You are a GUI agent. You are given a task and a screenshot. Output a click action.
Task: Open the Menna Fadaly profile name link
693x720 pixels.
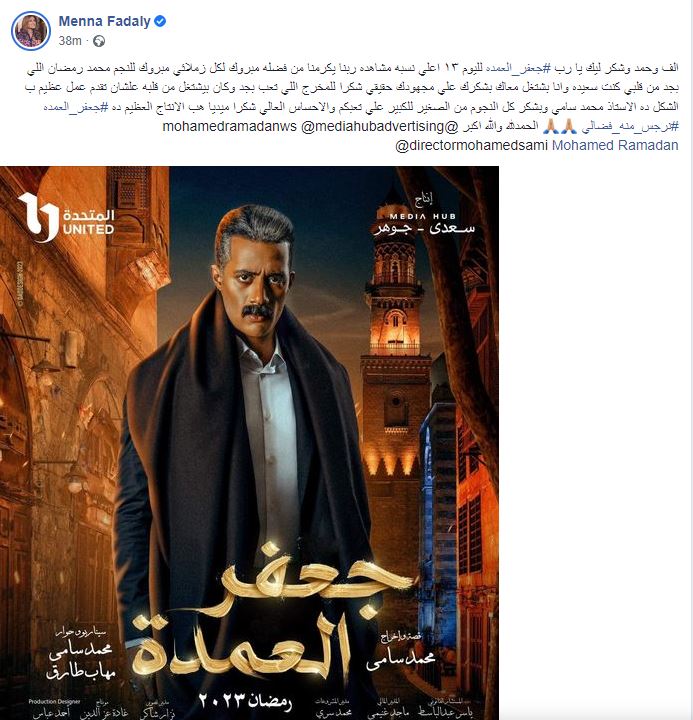click(105, 21)
